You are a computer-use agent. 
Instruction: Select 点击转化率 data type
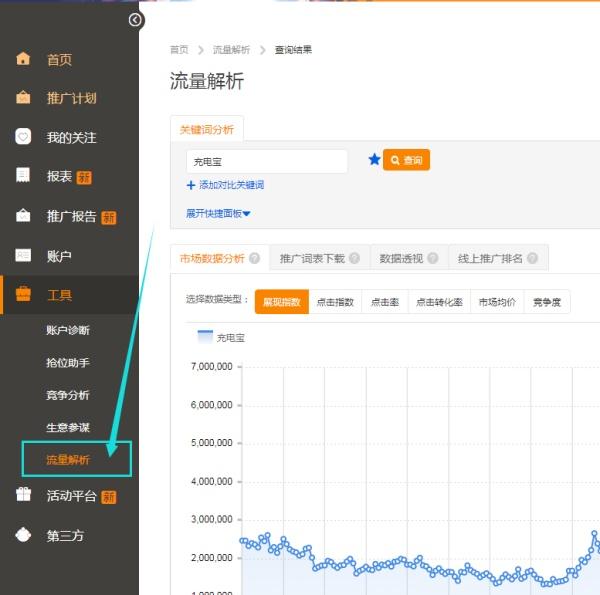(x=439, y=302)
